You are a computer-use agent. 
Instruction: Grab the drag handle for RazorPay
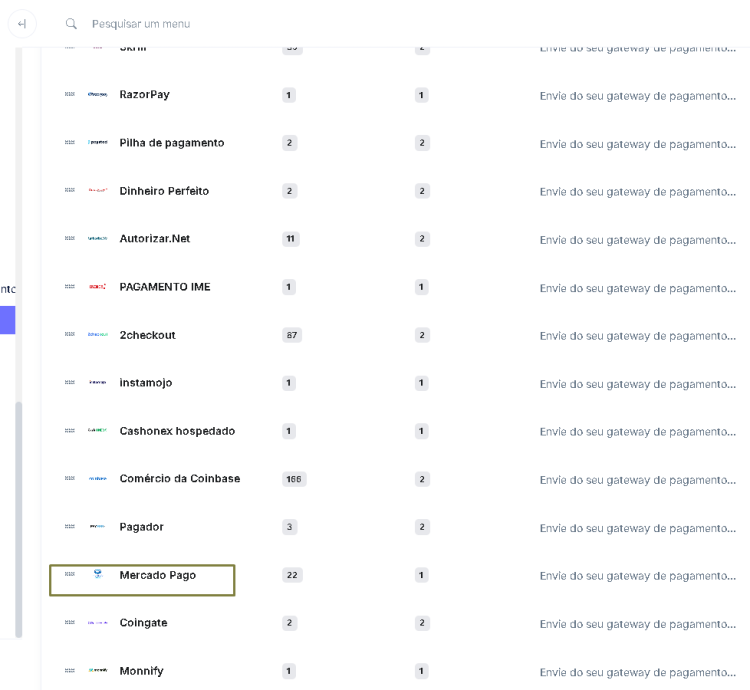[x=69, y=94]
